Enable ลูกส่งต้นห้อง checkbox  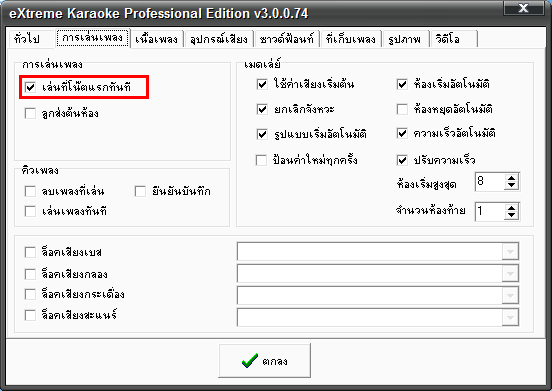(30, 114)
